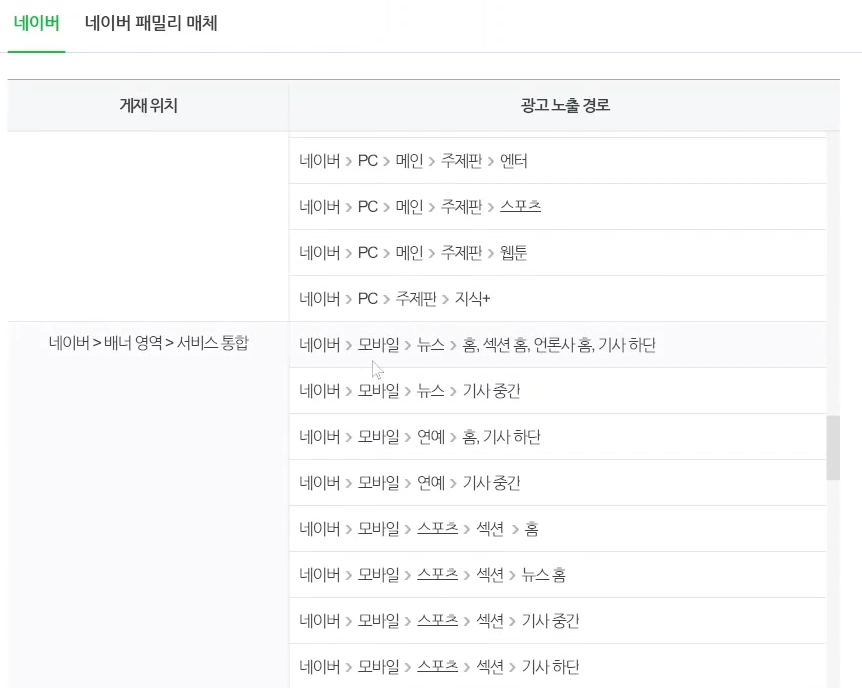862x688 pixels.
Task: Open the 네이버 패밀리 매체 tab
Action: (x=151, y=24)
